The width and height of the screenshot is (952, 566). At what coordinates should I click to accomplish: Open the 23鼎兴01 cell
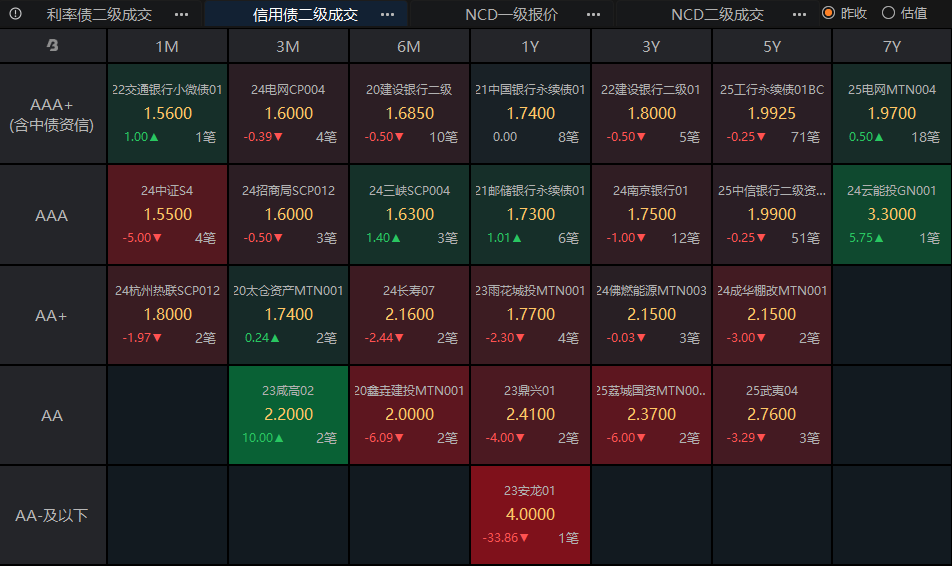pyautogui.click(x=530, y=415)
